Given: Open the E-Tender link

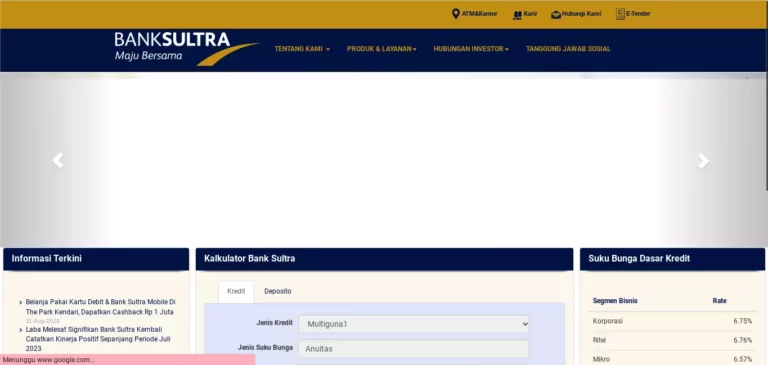Looking at the screenshot, I should (638, 14).
